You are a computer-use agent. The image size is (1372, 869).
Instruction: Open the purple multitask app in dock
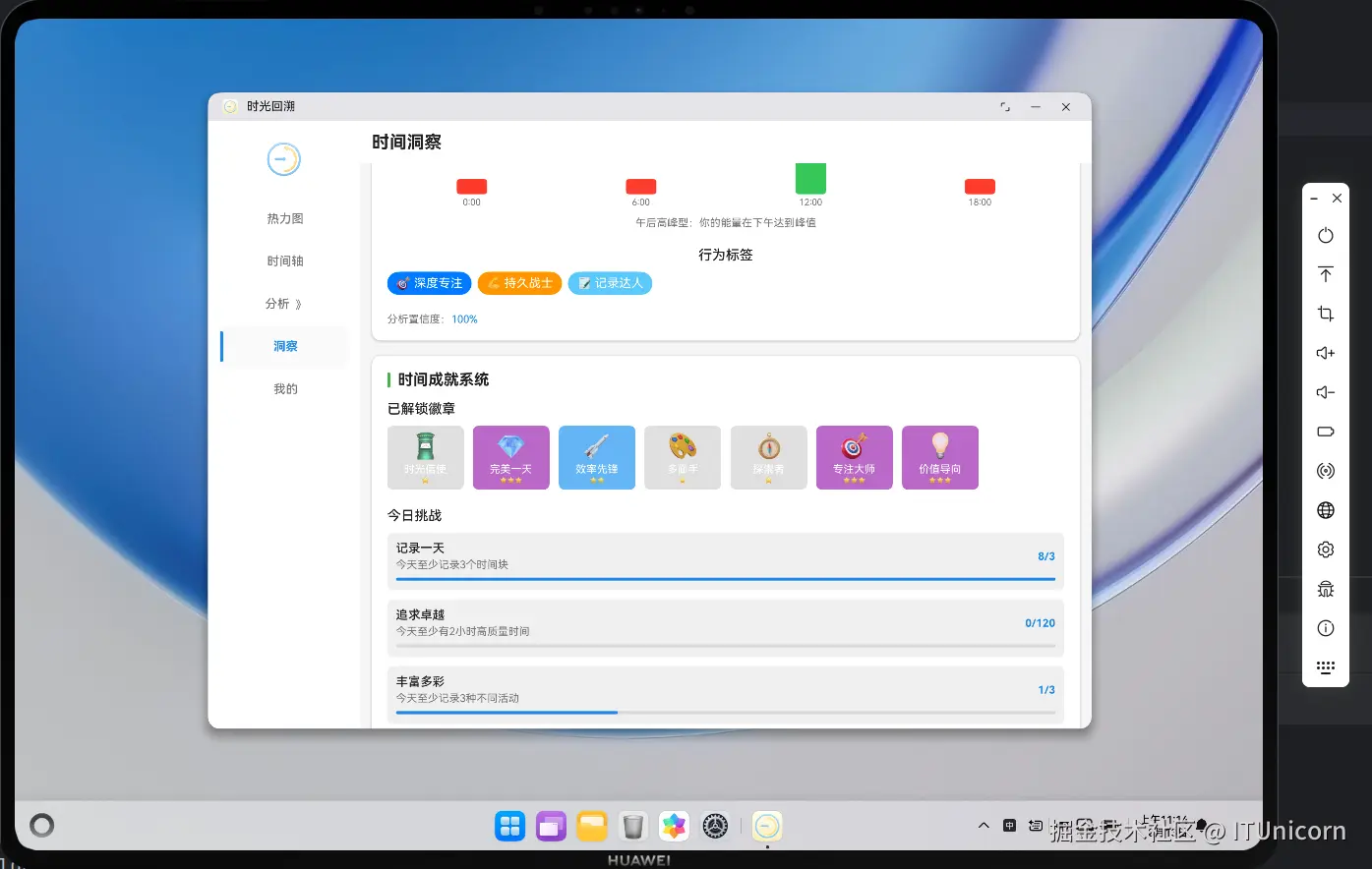[x=551, y=827]
